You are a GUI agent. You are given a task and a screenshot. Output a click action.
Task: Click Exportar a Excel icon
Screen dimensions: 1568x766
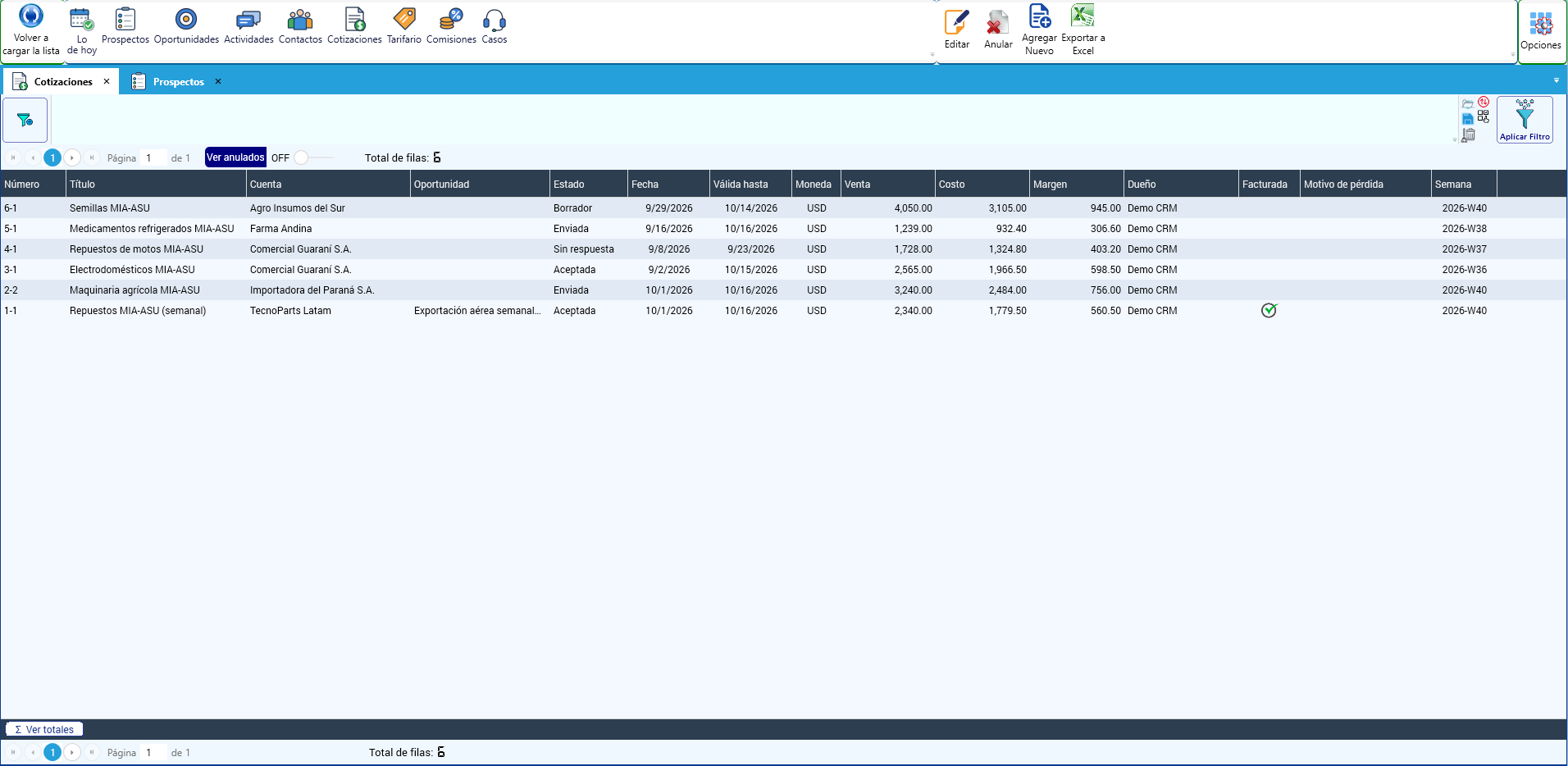1083,16
